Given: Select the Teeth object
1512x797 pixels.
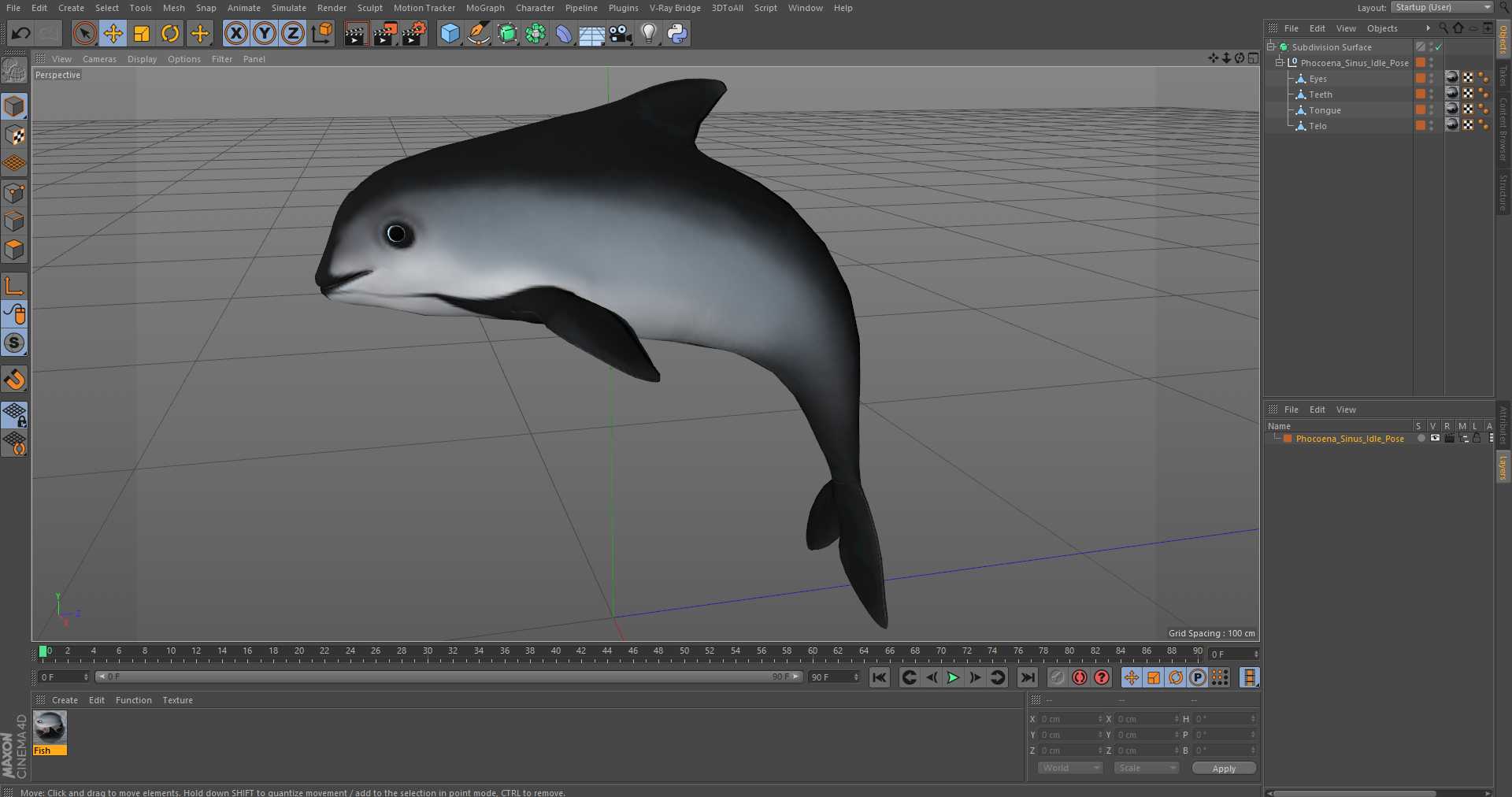Looking at the screenshot, I should tap(1321, 95).
